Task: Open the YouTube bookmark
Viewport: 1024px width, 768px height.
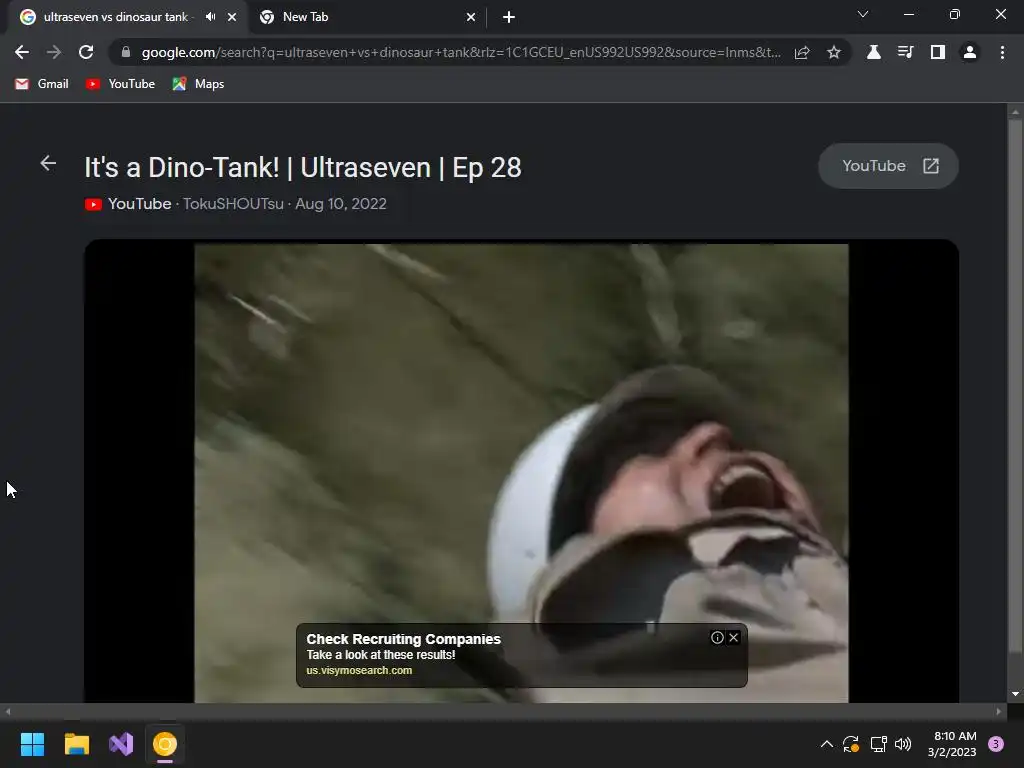Action: tap(120, 84)
